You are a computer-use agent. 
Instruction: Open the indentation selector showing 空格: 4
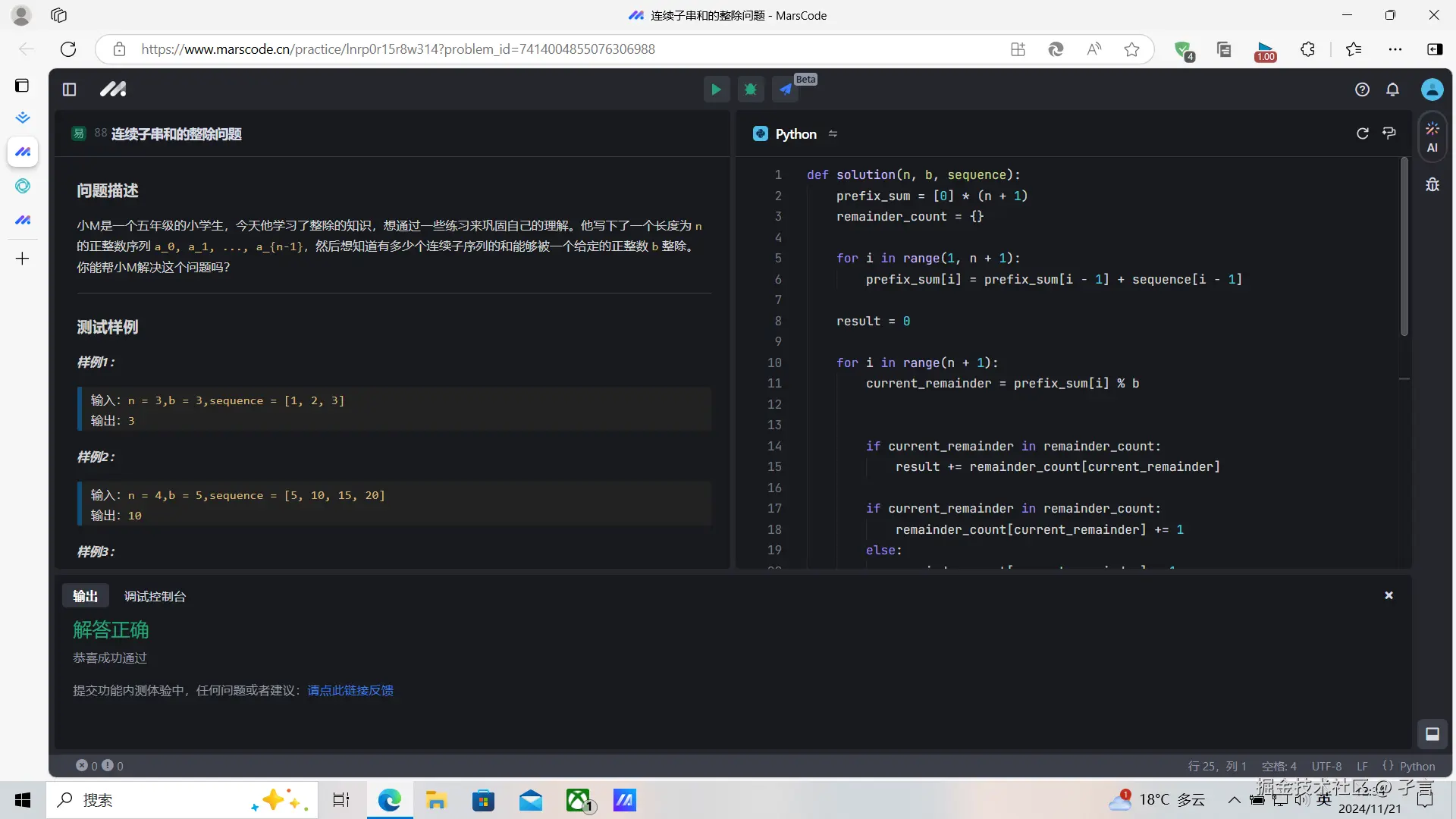1279,766
